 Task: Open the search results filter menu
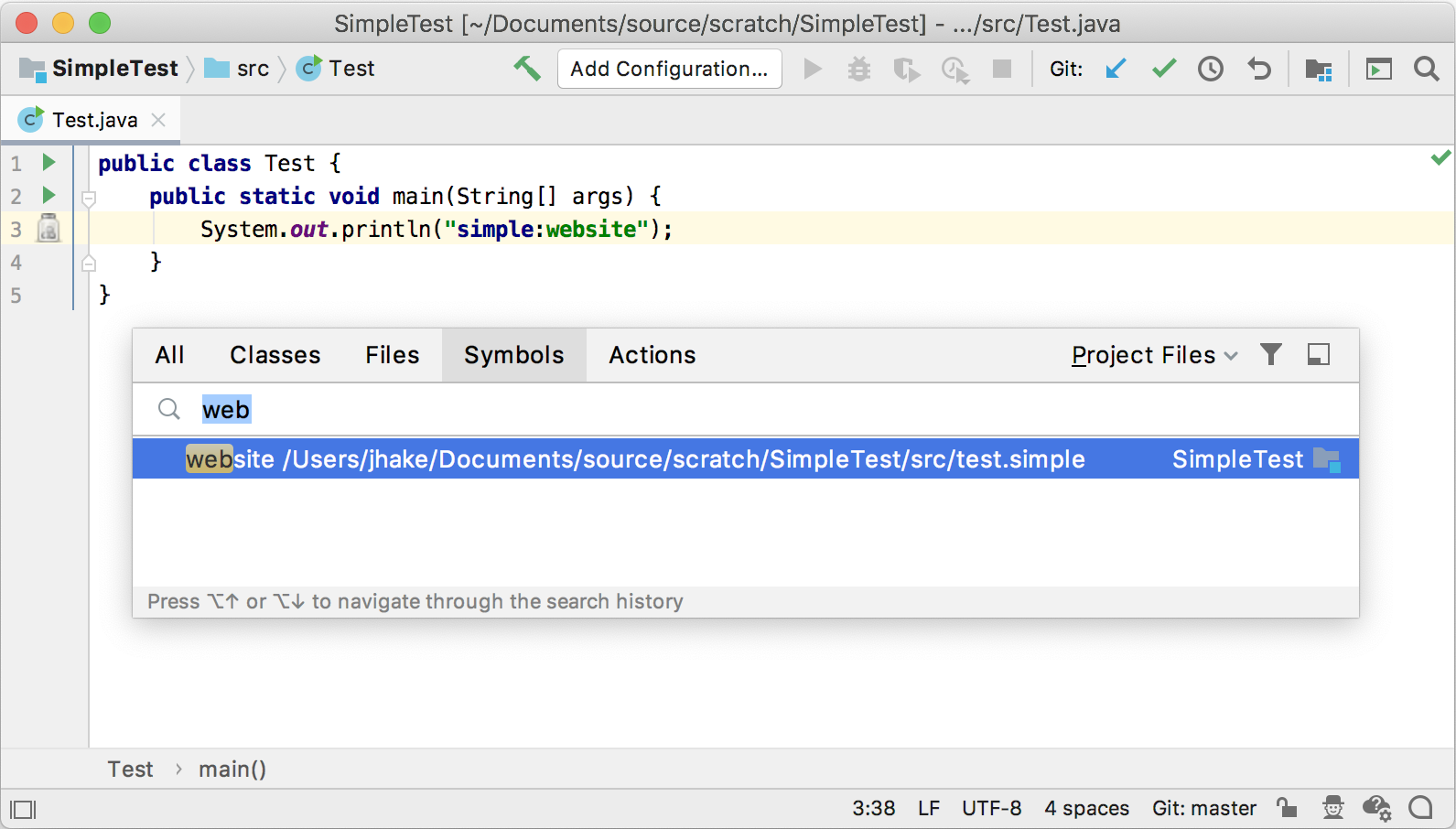1271,354
